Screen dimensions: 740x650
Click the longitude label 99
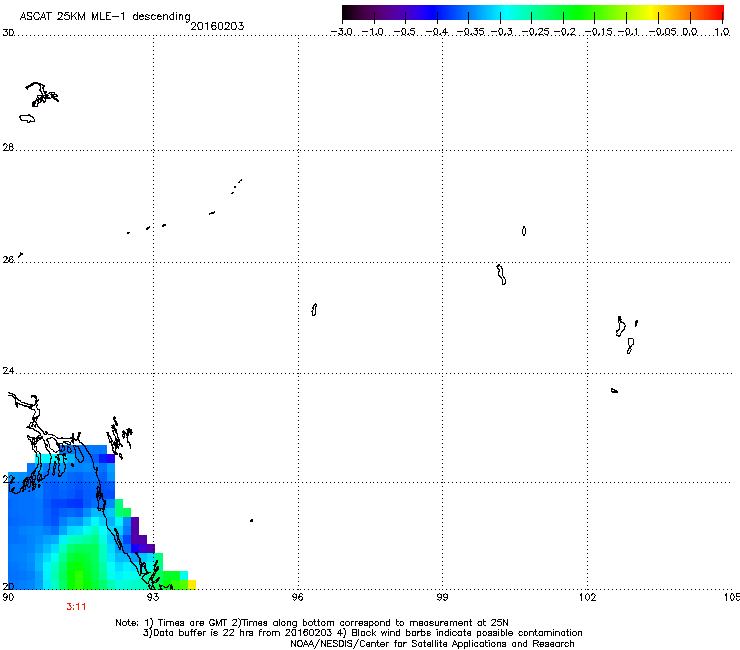point(442,597)
